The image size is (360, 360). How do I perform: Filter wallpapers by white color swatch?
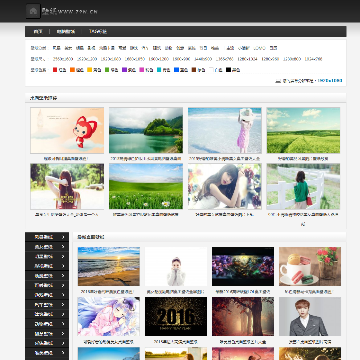tap(211, 70)
